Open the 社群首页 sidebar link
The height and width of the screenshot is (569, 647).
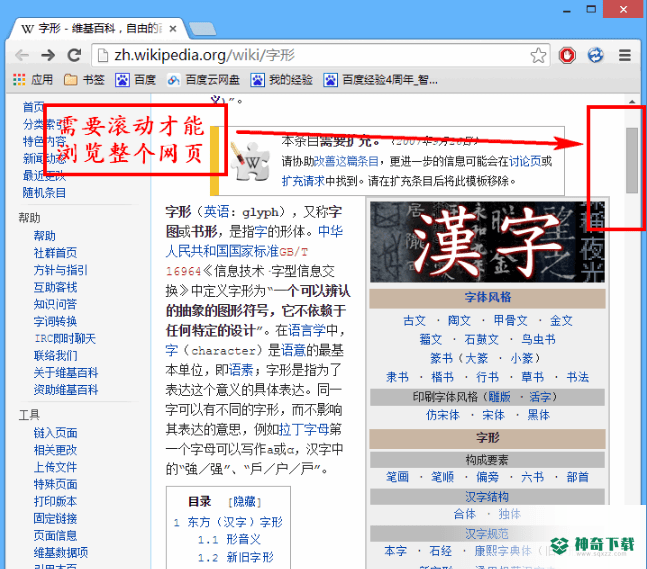(55, 253)
